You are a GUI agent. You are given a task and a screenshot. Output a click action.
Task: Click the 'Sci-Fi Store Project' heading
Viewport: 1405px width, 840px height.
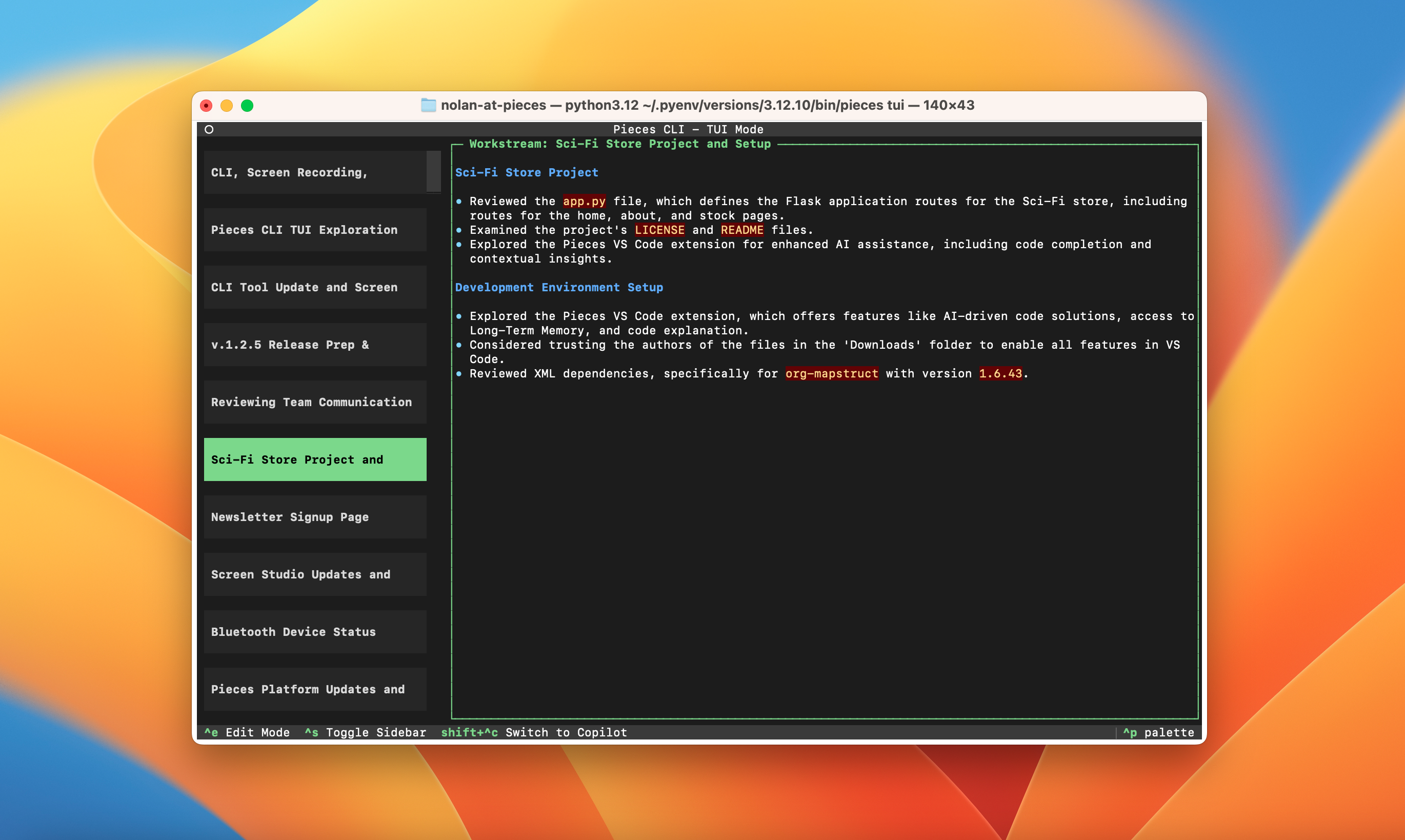coord(527,173)
